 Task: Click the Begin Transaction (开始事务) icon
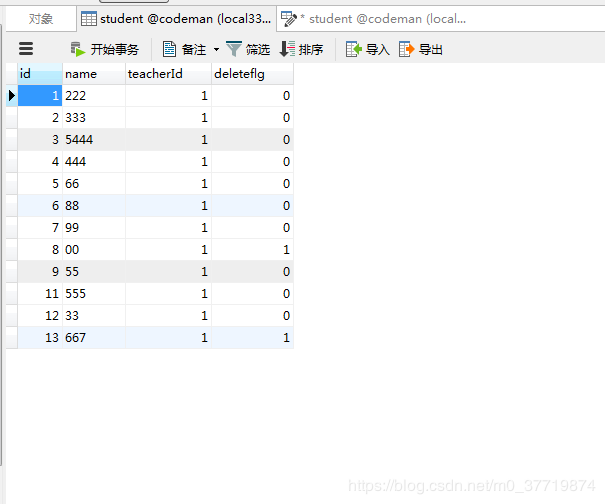78,49
